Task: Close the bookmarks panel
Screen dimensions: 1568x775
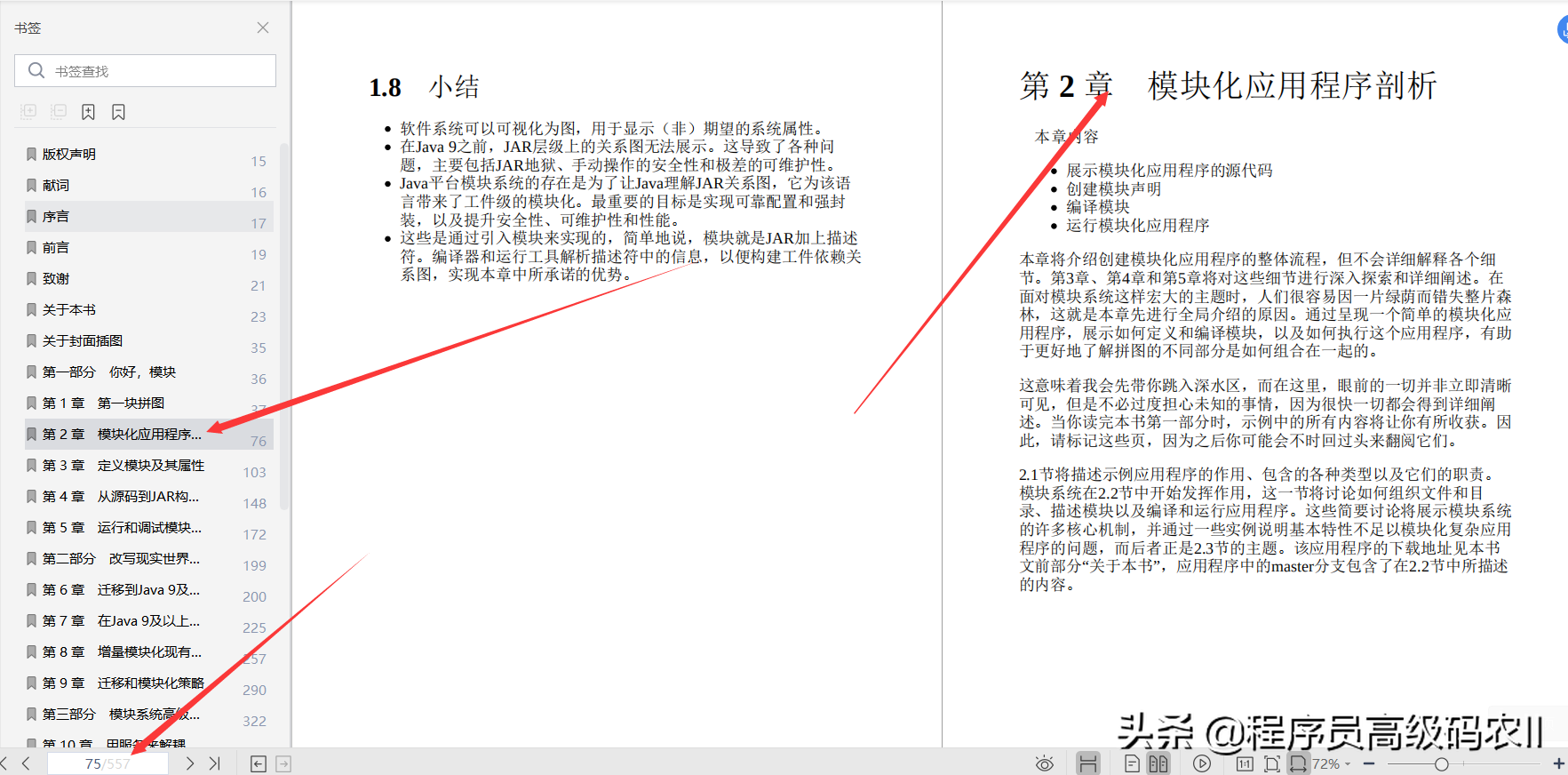Action: 263,28
